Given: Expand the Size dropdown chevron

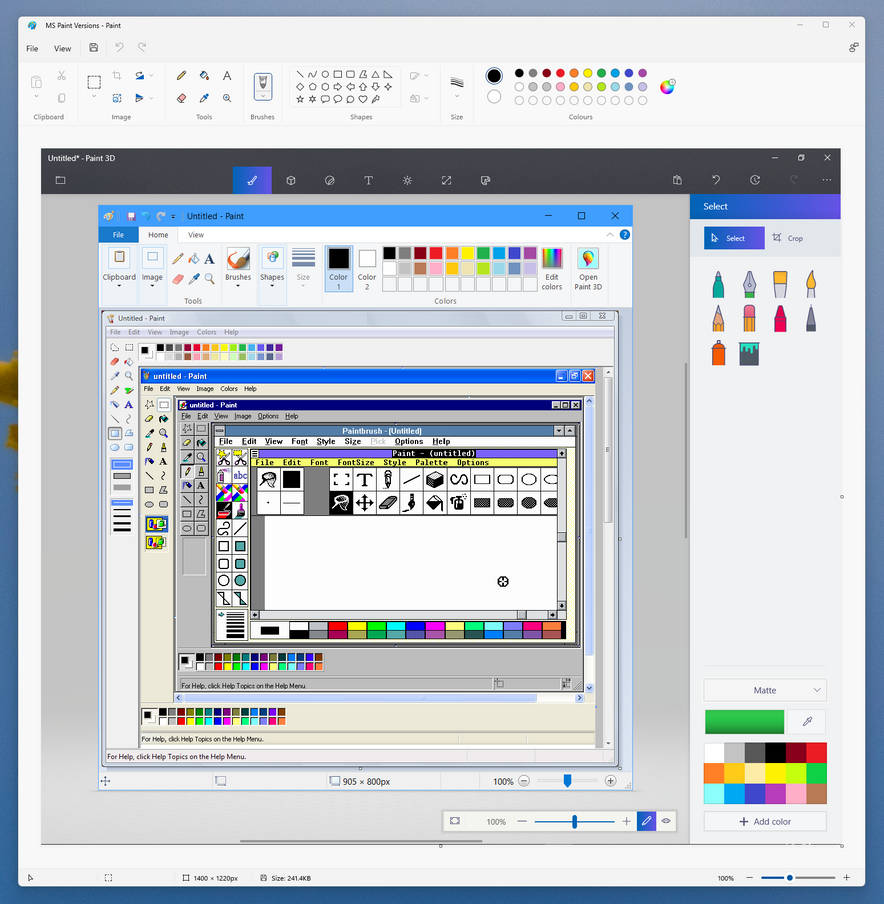Looking at the screenshot, I should coord(457,97).
